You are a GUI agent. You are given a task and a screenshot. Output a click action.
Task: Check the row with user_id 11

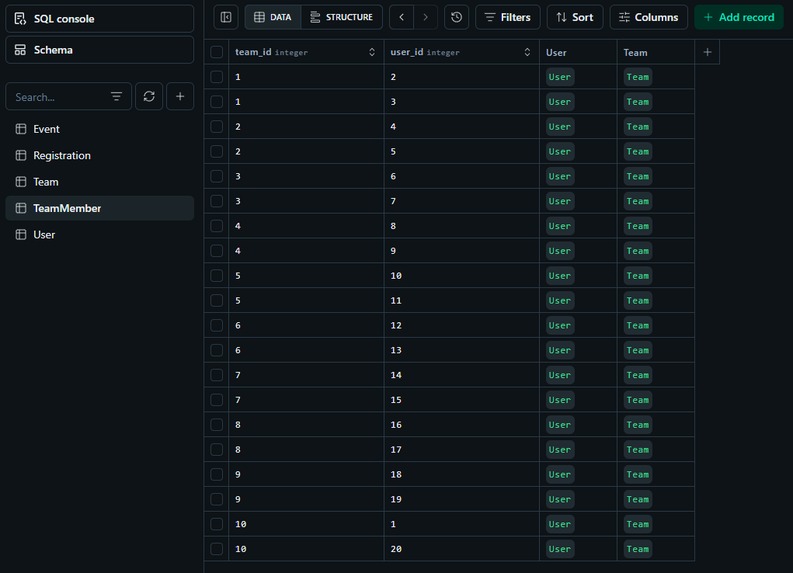pyautogui.click(x=216, y=300)
